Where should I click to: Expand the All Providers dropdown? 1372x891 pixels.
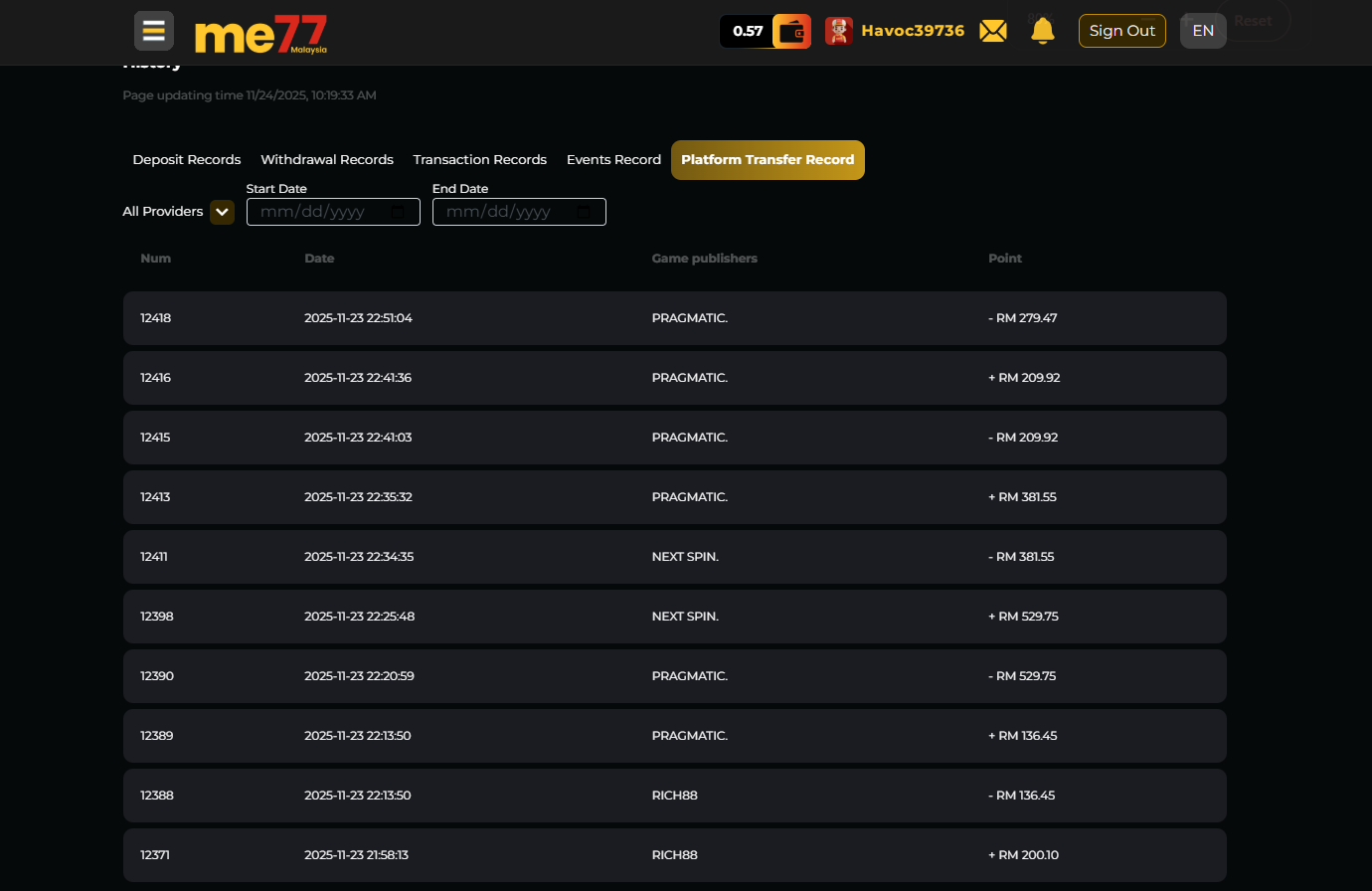pyautogui.click(x=221, y=212)
